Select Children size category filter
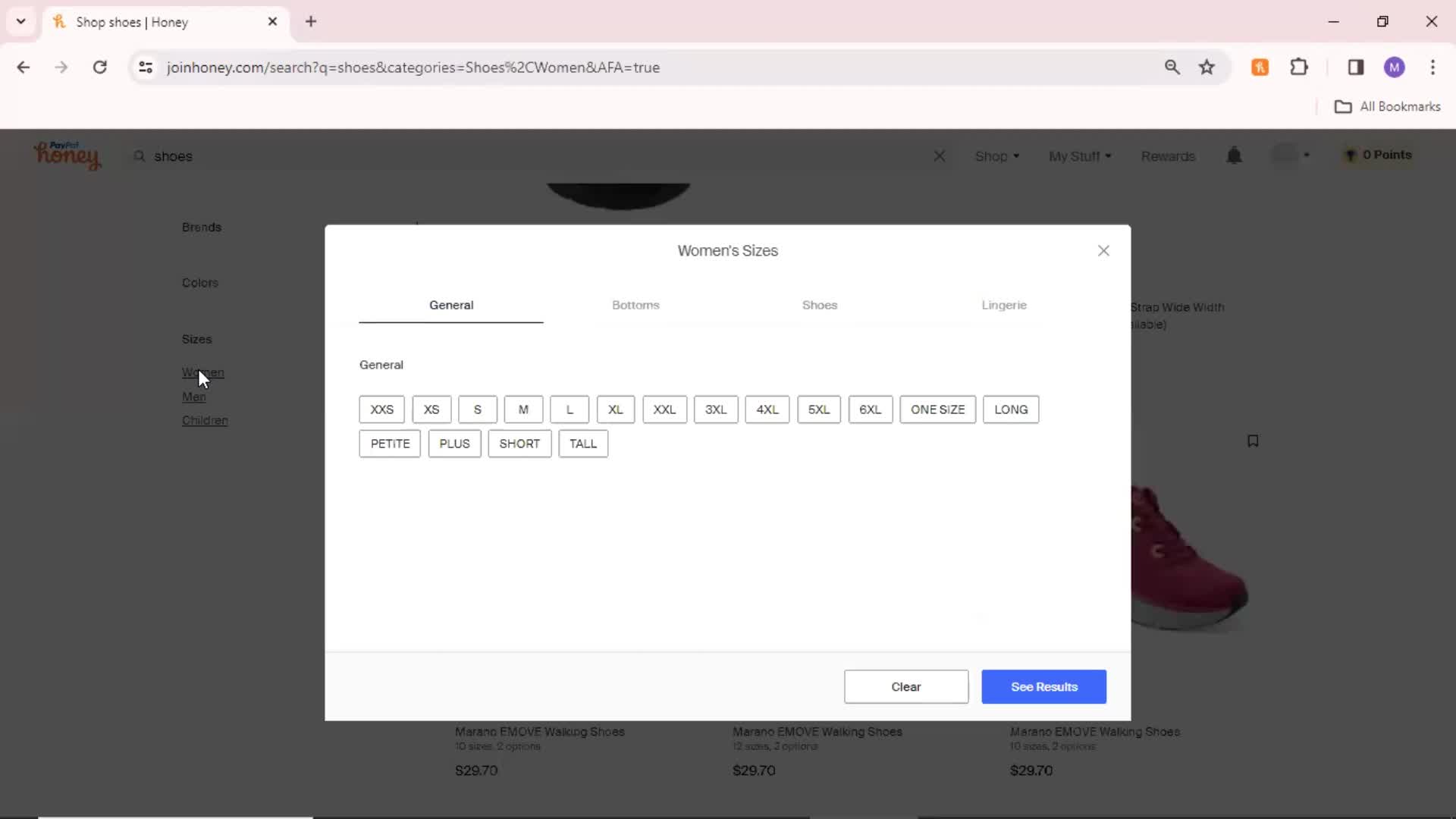 click(x=204, y=420)
